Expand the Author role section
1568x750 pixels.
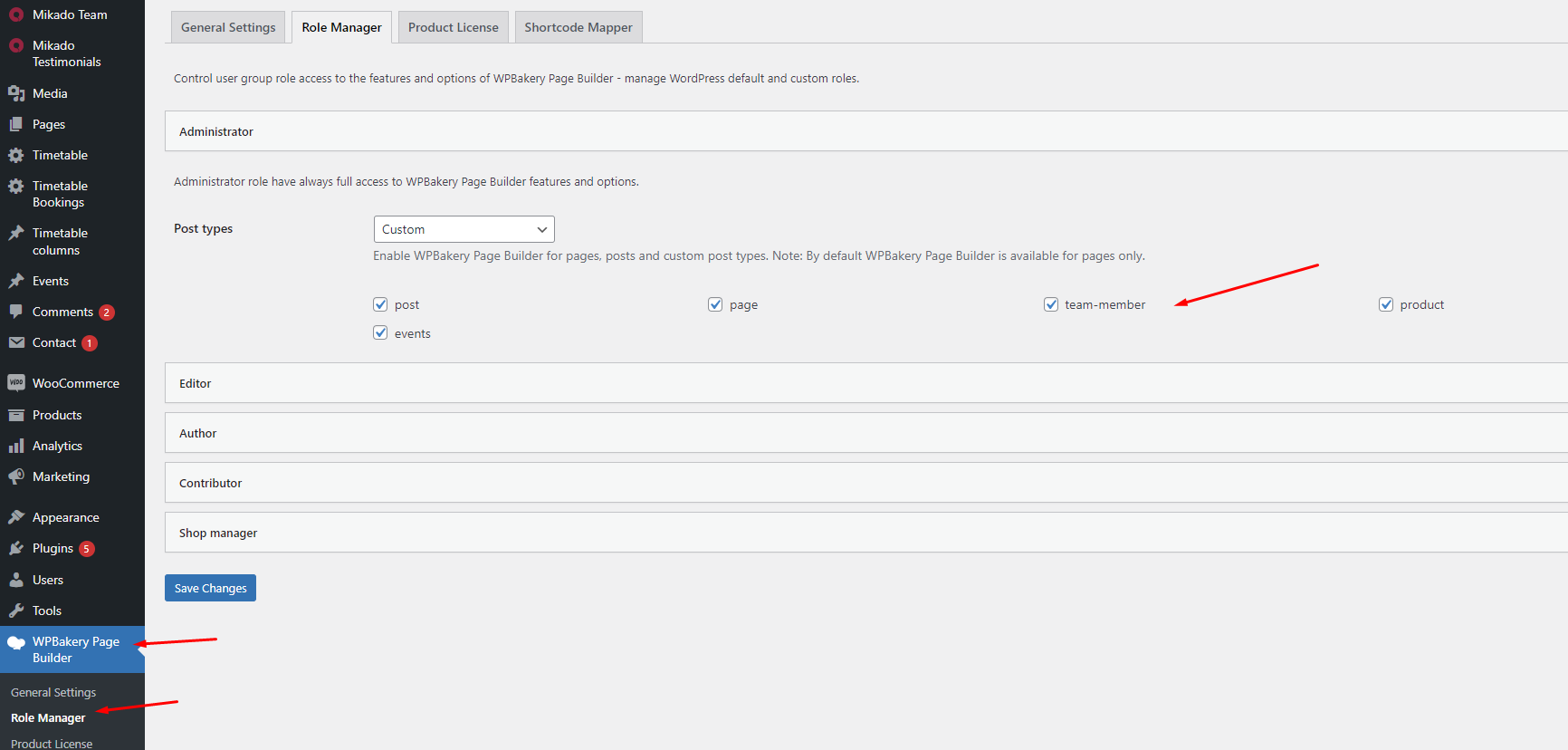(866, 433)
